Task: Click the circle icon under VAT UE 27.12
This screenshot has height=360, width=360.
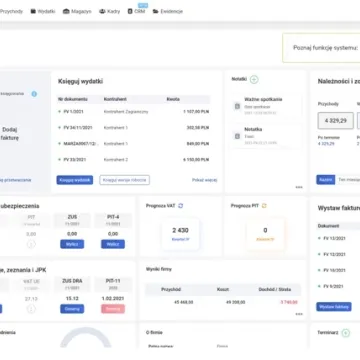Action: click(31, 309)
